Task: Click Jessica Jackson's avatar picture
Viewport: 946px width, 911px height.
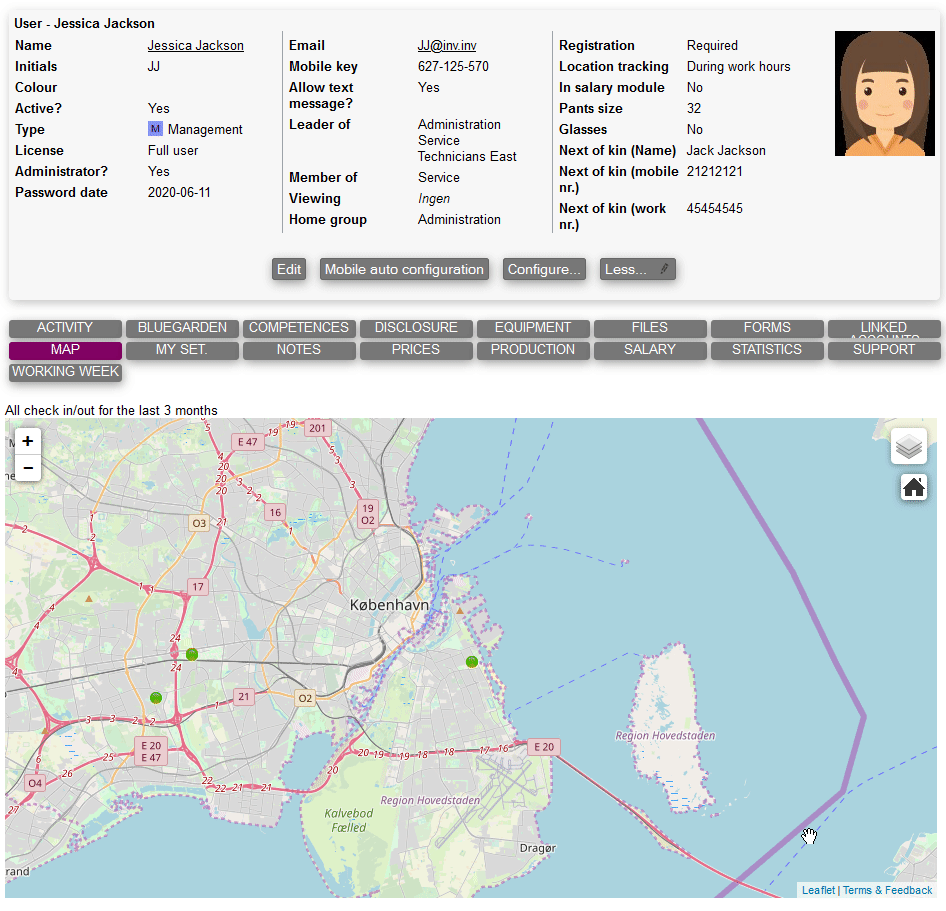Action: point(877,93)
